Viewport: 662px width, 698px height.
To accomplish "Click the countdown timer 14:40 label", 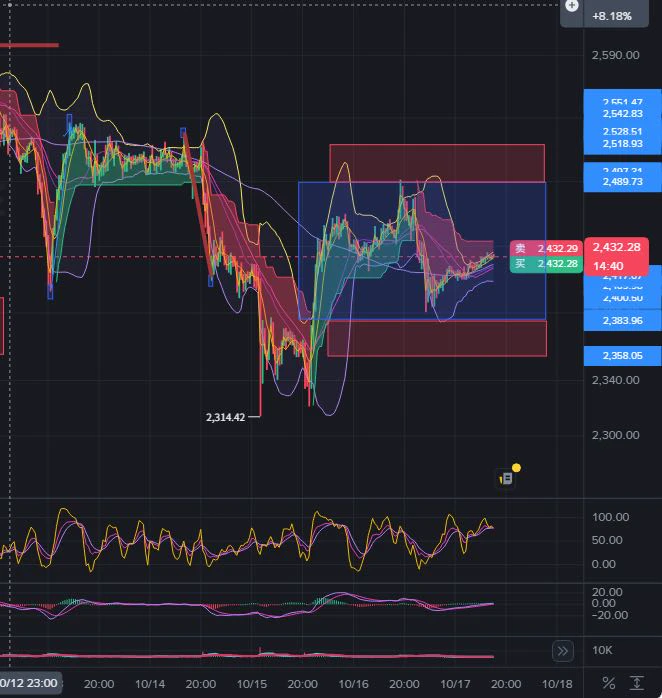I will [608, 266].
